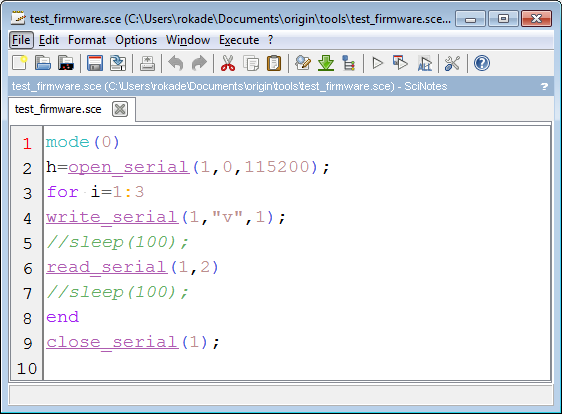Select the test_firmware.sce tab
Viewport: 562px width, 414px height.
58,109
